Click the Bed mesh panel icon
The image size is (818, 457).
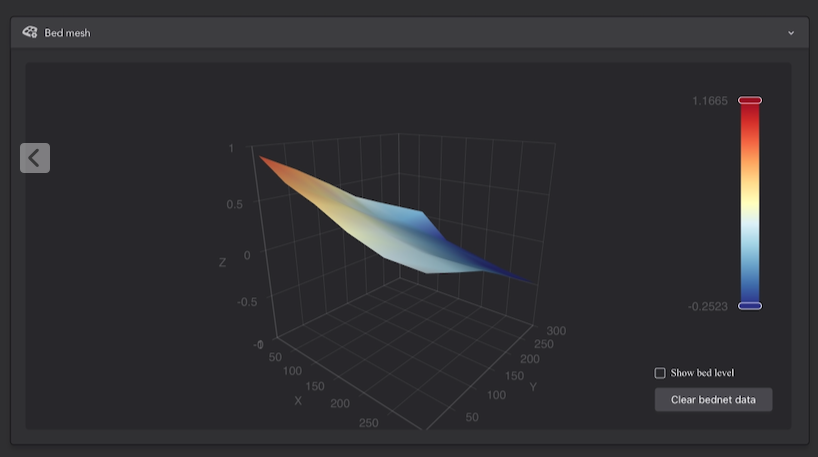30,32
